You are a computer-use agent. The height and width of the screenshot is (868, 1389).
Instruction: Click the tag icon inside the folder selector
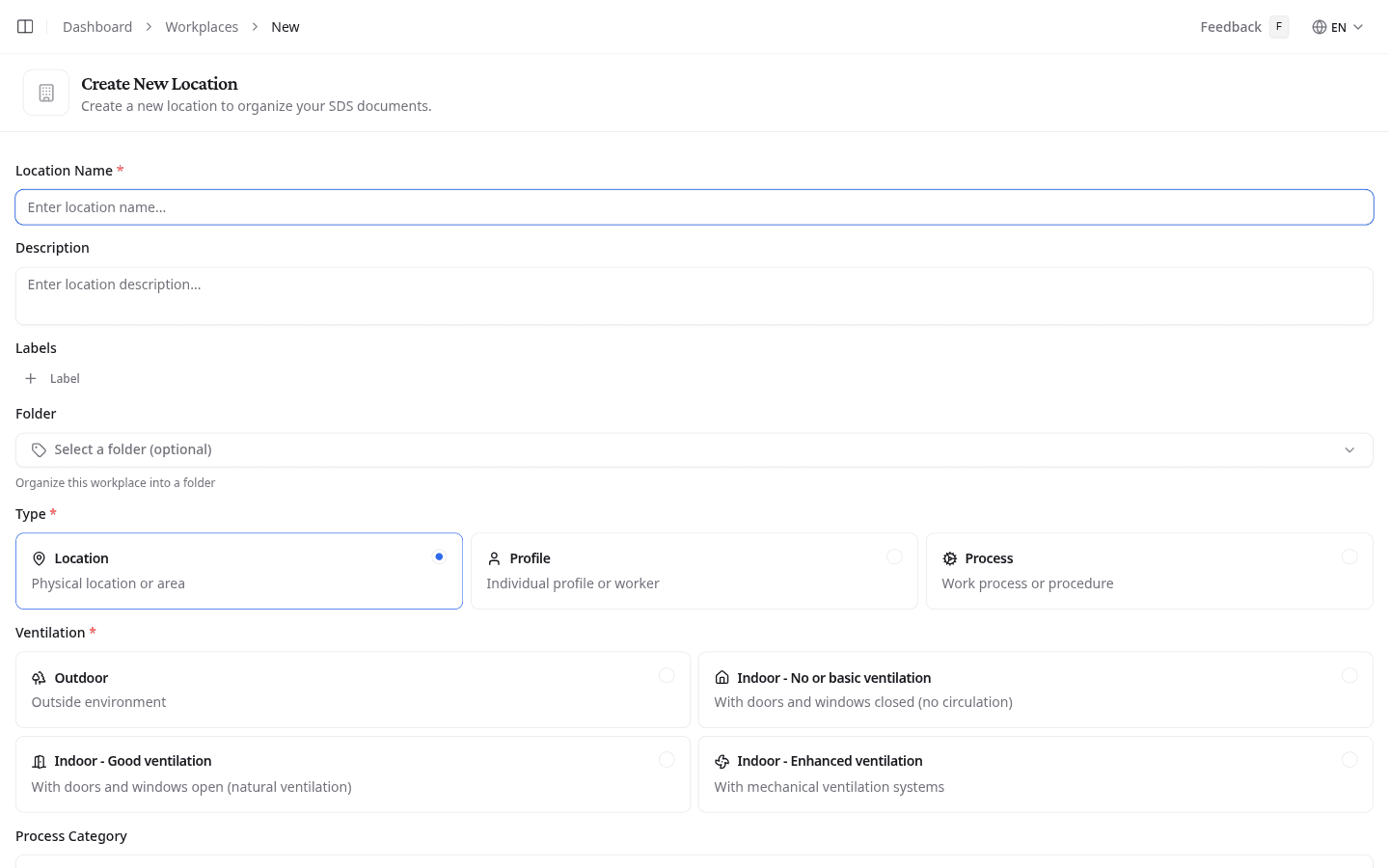pyautogui.click(x=39, y=449)
